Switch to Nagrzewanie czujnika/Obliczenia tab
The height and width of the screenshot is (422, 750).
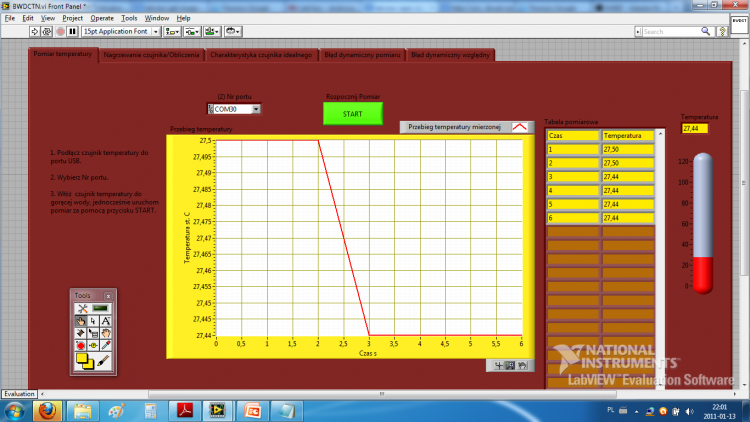152,55
